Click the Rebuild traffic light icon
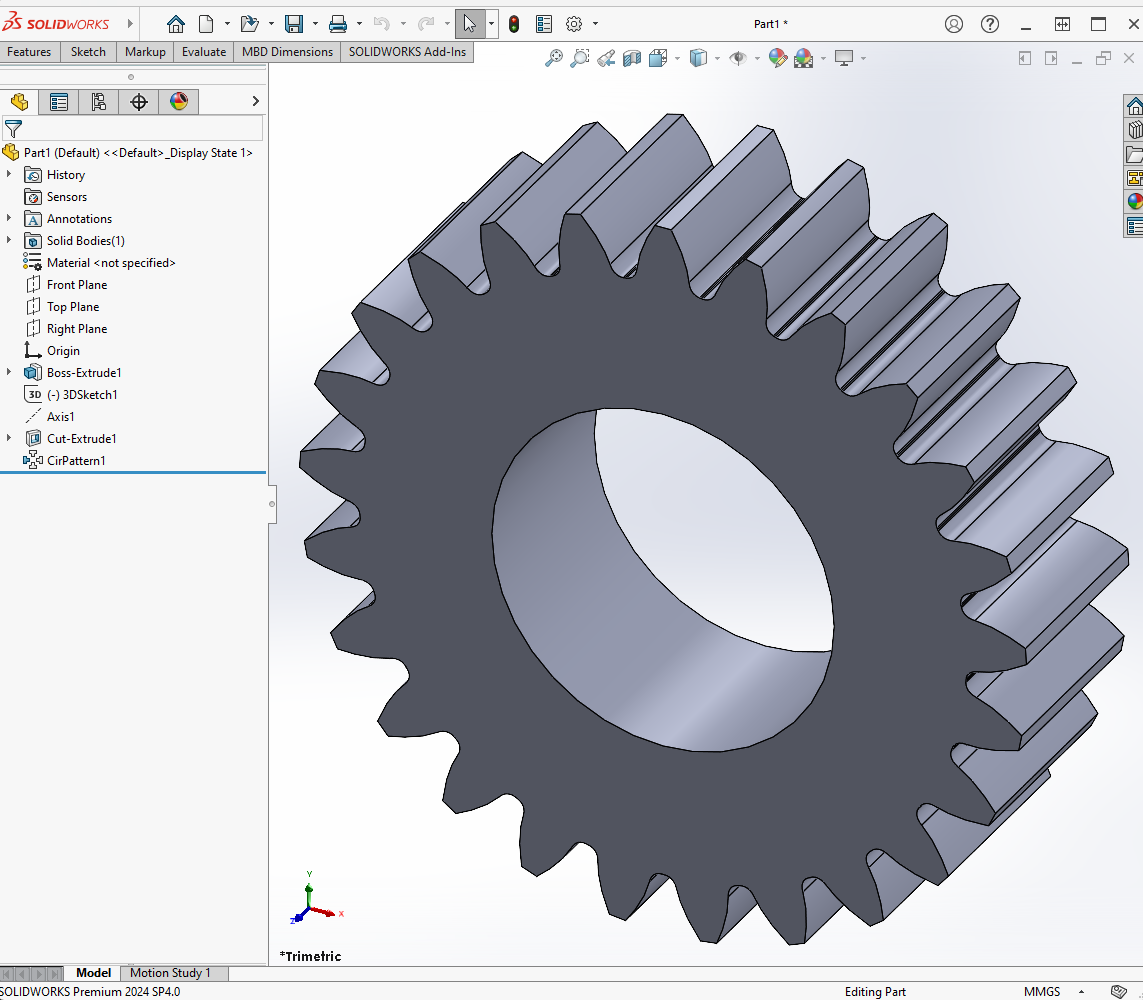1143x1000 pixels. pos(513,24)
